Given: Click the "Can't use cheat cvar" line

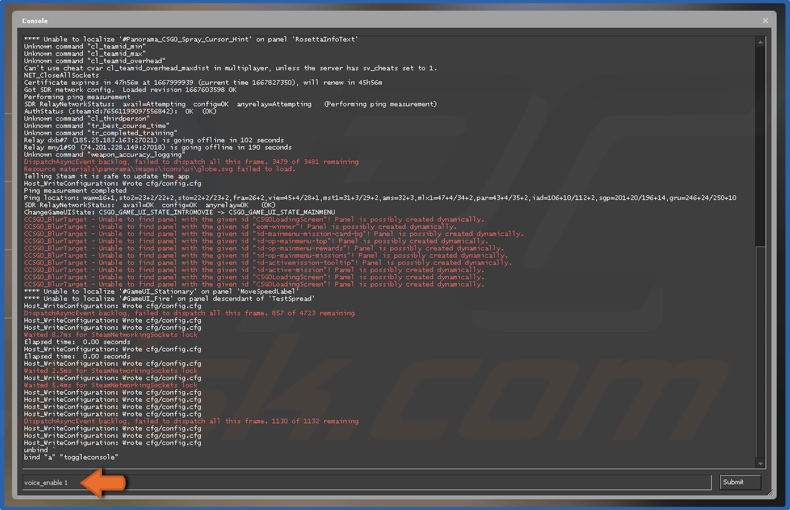Looking at the screenshot, I should point(230,68).
